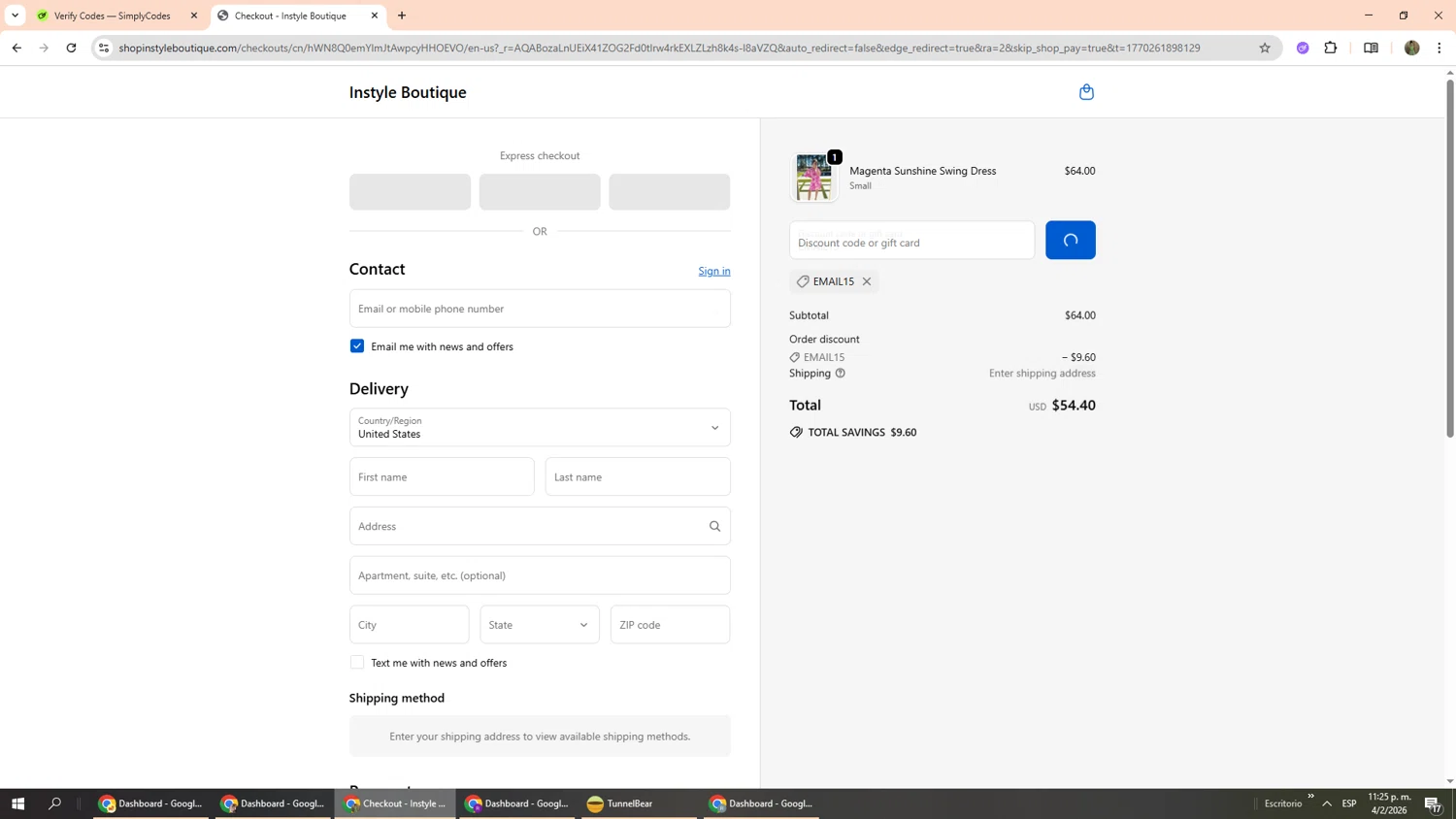Click the 'Enter shipping address' text
1456x819 pixels.
1042,374
